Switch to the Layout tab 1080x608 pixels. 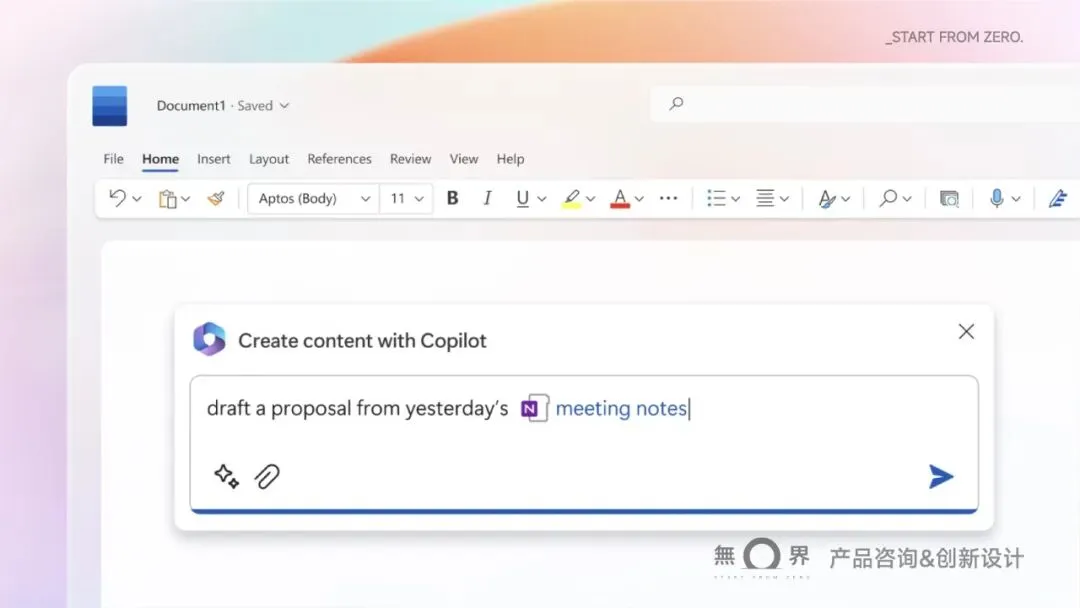[x=269, y=159]
